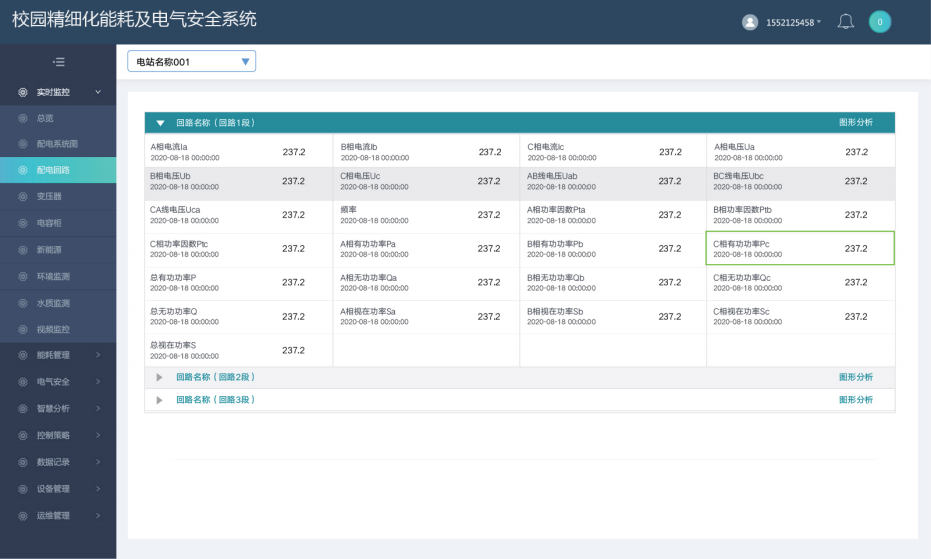The image size is (931, 559).
Task: Expand the 控制策略 menu chevron
Action: [x=98, y=436]
